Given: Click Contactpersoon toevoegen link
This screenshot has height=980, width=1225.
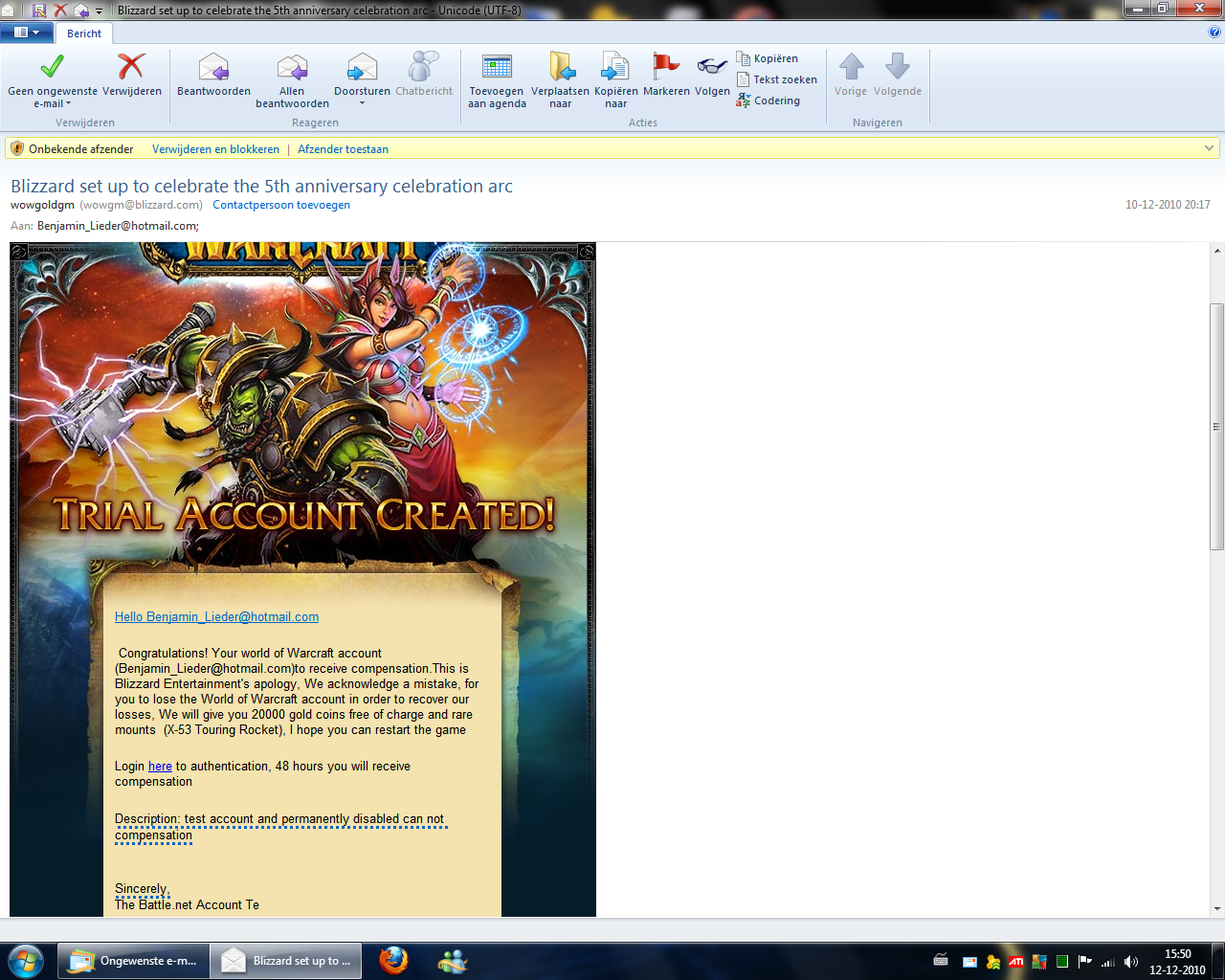Looking at the screenshot, I should pyautogui.click(x=281, y=205).
